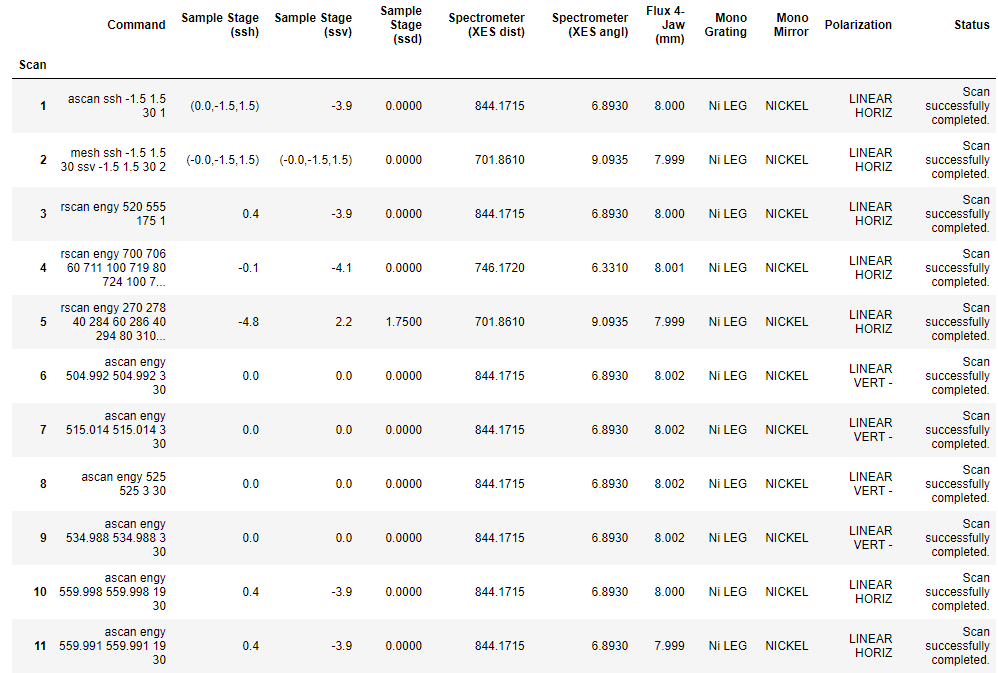Select 'ascan engy 534.988' command cell
The height and width of the screenshot is (673, 998).
(x=116, y=538)
